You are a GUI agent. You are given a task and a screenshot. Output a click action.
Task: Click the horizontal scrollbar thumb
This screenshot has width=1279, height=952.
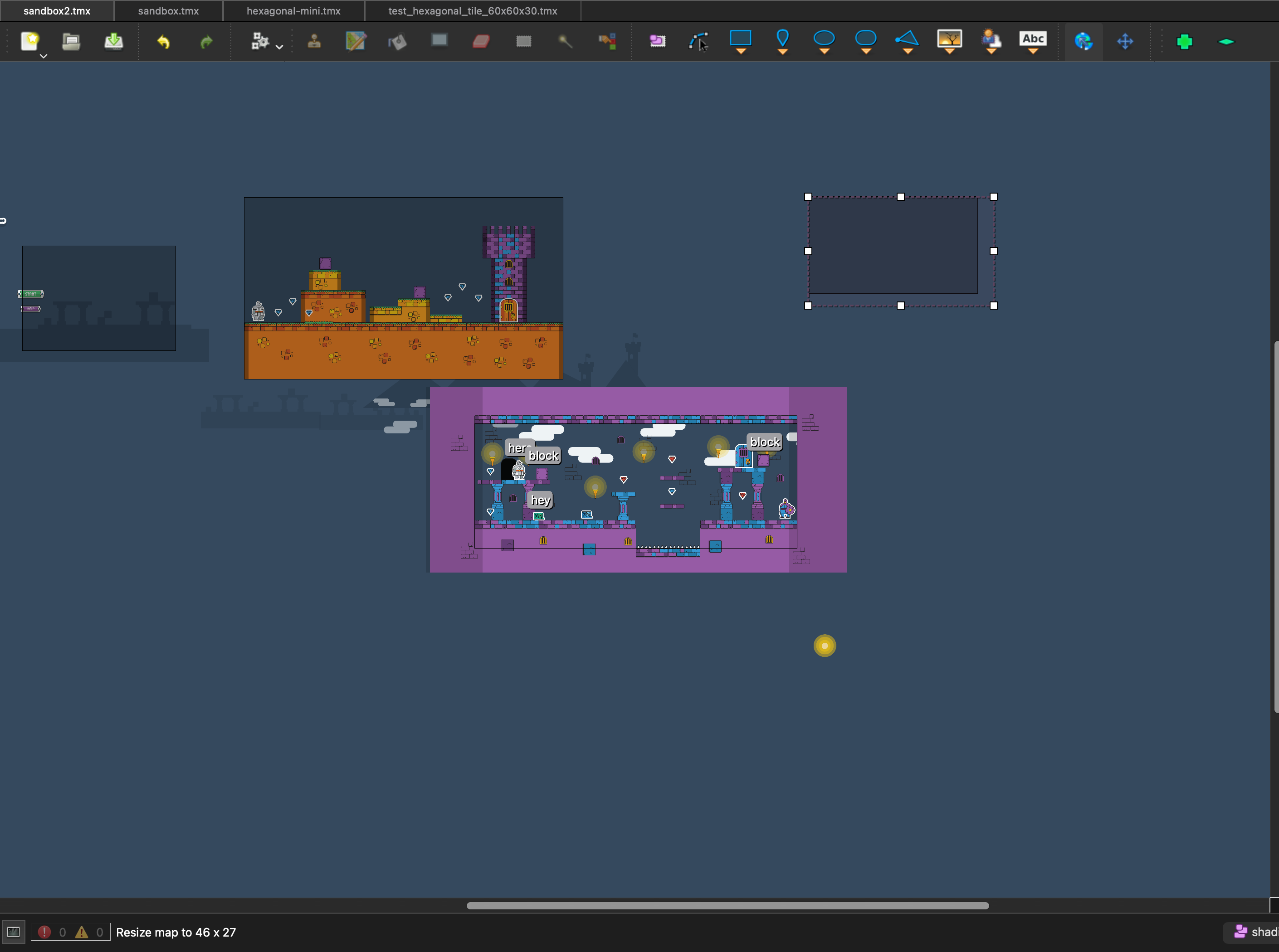click(727, 905)
